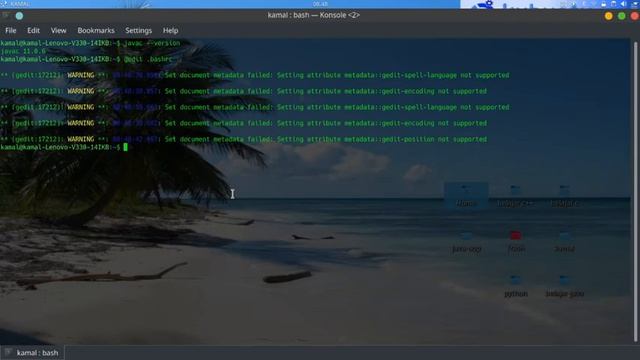Click the clipboard icon in the system tray
This screenshot has width=640, height=360.
613,4
